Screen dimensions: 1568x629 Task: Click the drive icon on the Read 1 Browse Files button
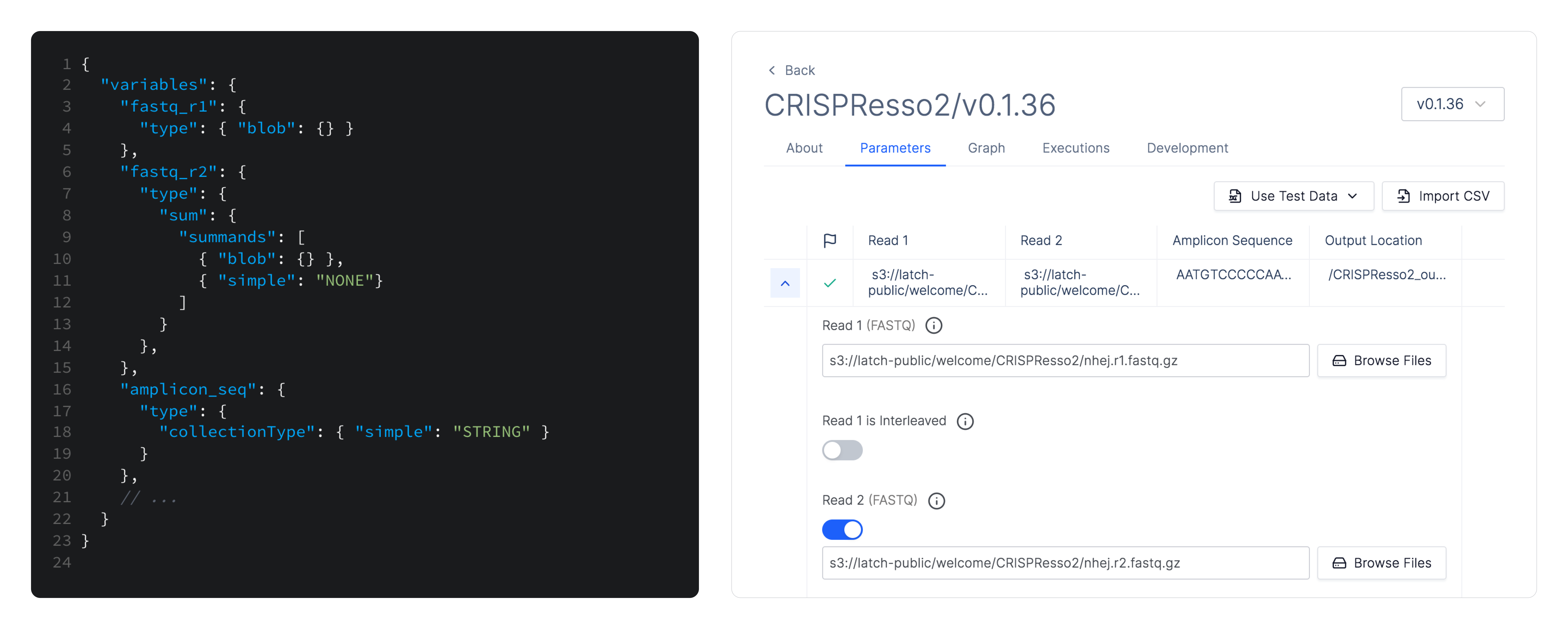tap(1339, 361)
